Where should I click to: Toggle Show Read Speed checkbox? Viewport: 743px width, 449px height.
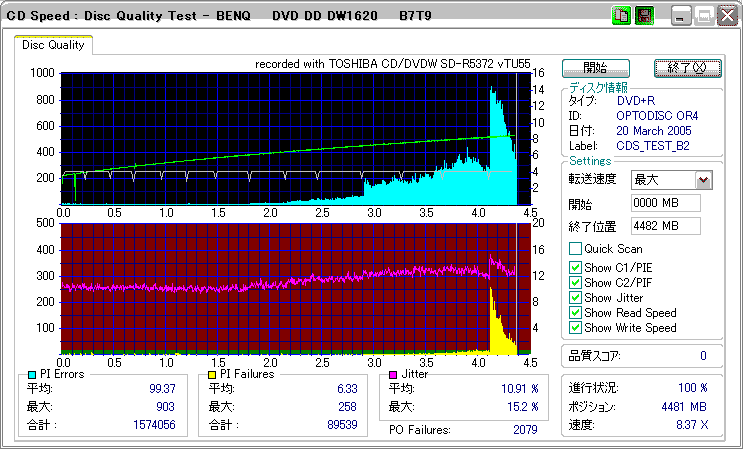575,313
